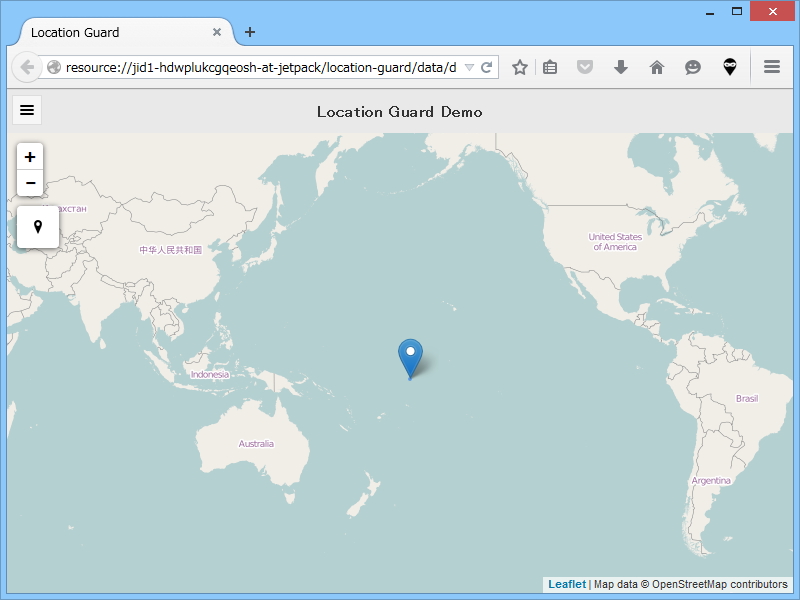Bookmark this page with the star icon
Image resolution: width=800 pixels, height=600 pixels.
(x=519, y=67)
